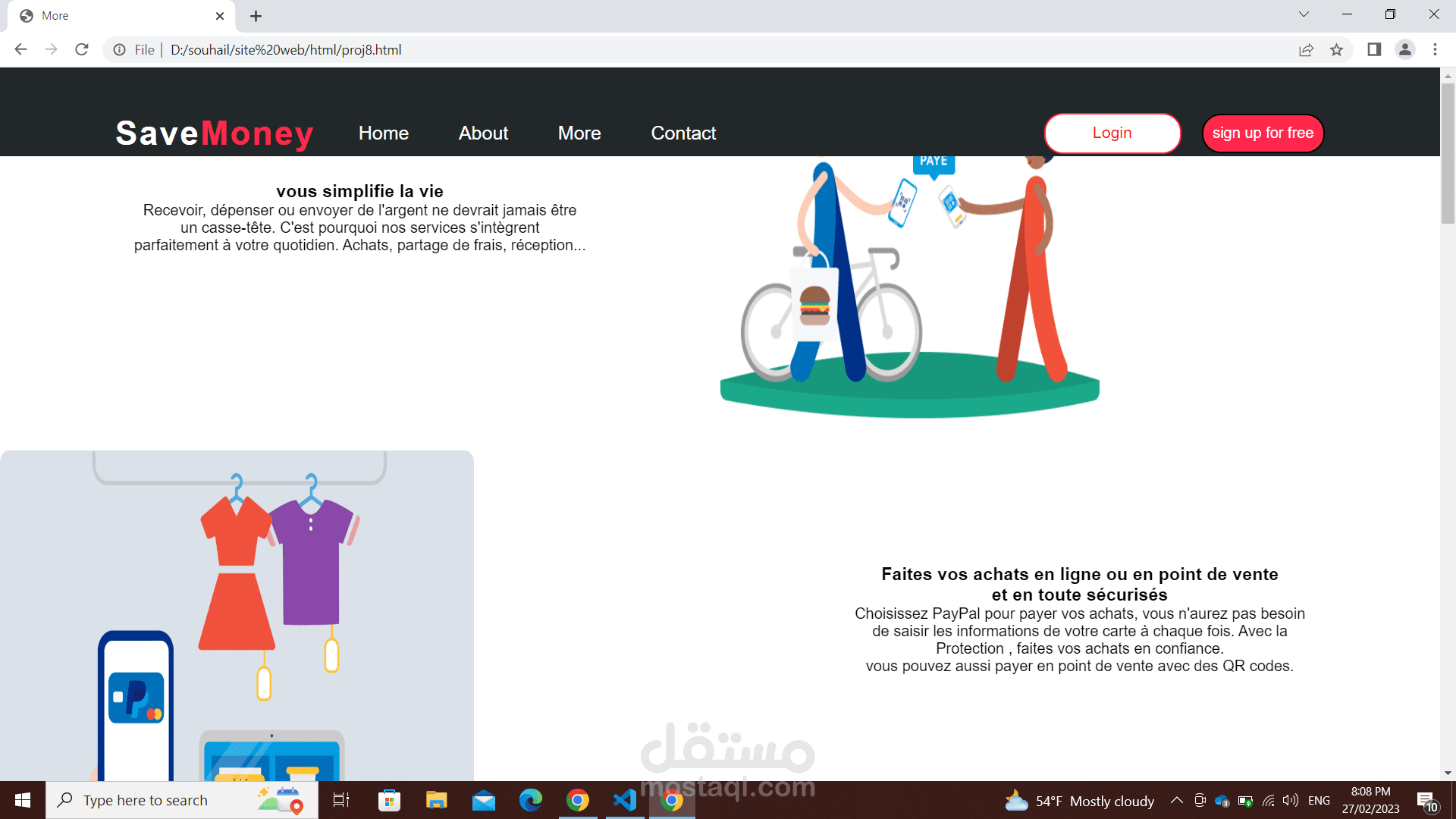Go back to previous page
The height and width of the screenshot is (819, 1456).
click(20, 50)
